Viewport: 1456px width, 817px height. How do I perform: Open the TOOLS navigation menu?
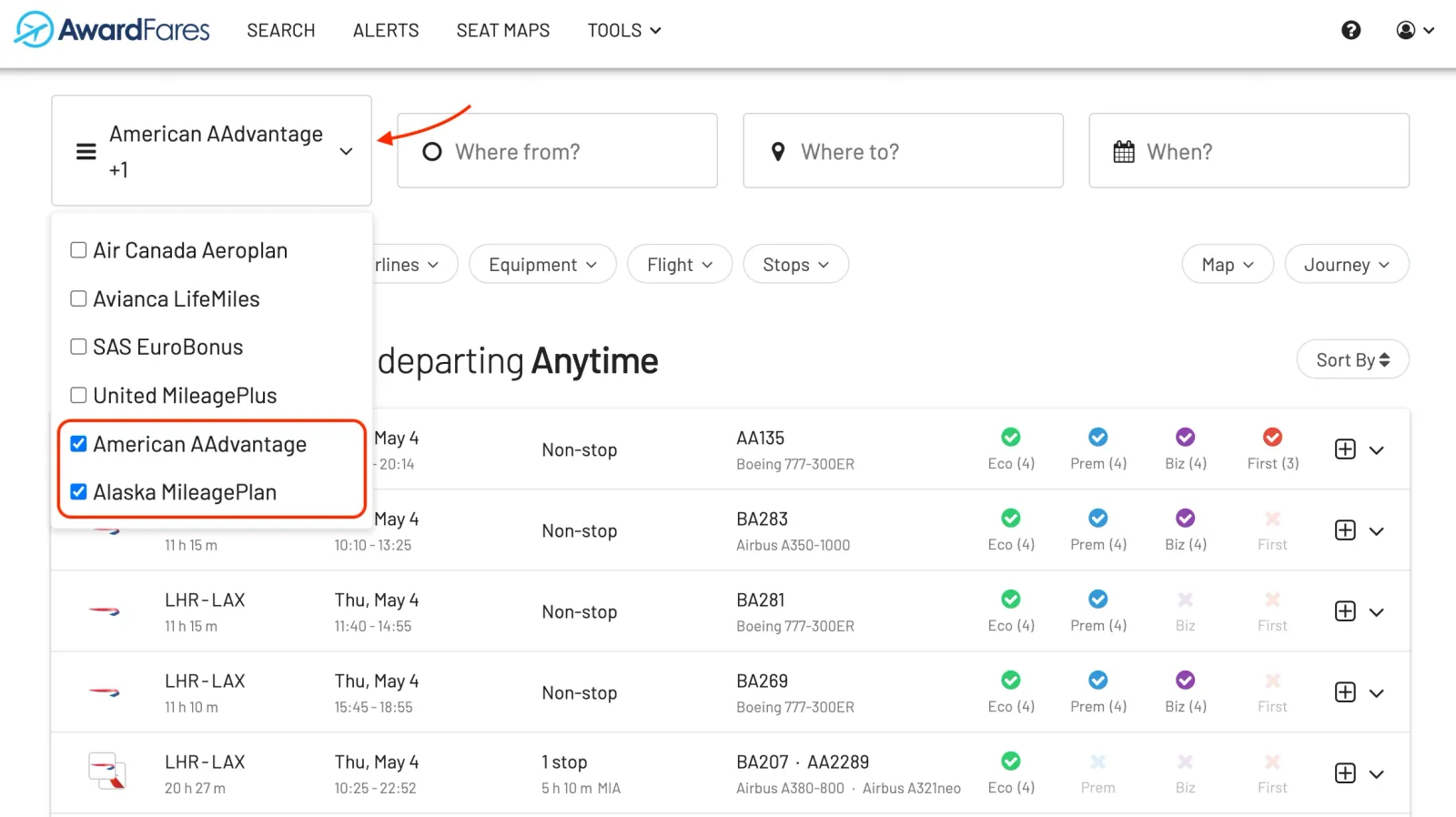coord(624,30)
